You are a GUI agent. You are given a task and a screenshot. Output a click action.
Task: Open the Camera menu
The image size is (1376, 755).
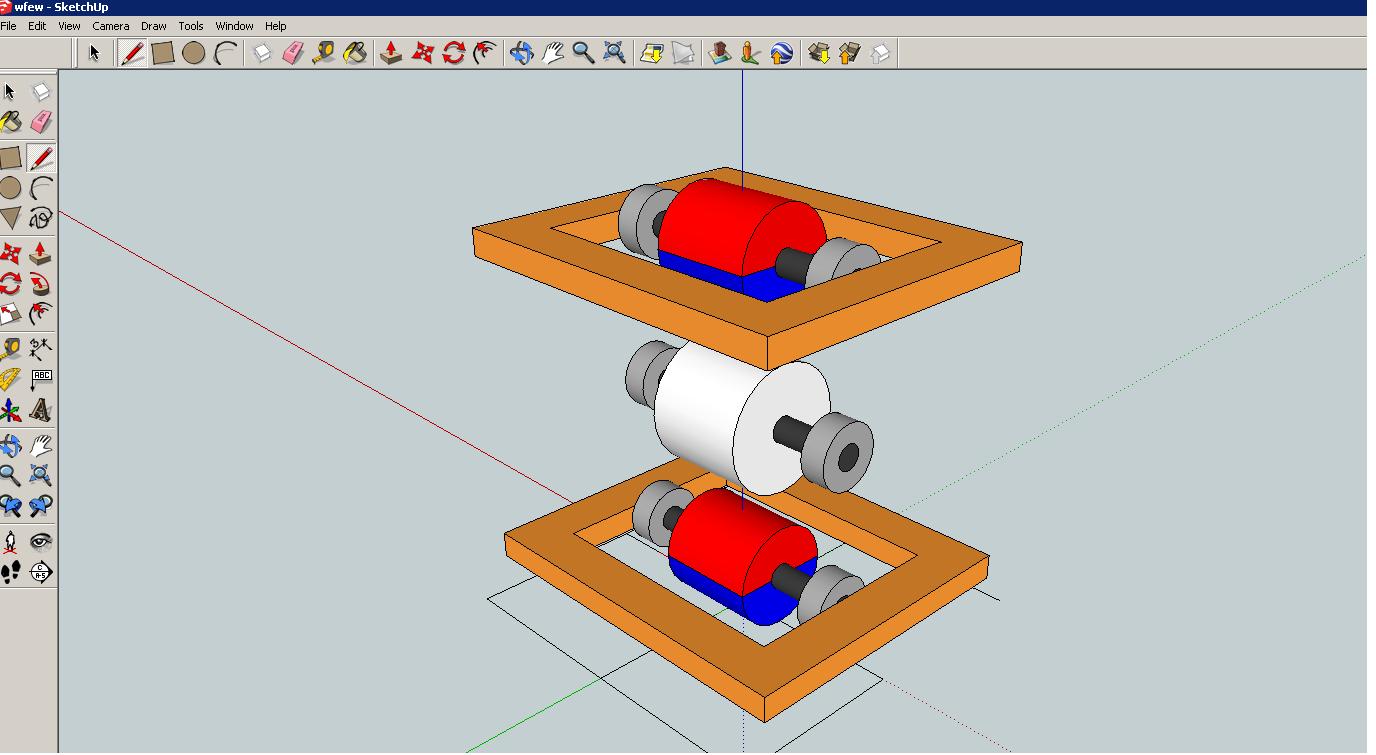pyautogui.click(x=111, y=26)
